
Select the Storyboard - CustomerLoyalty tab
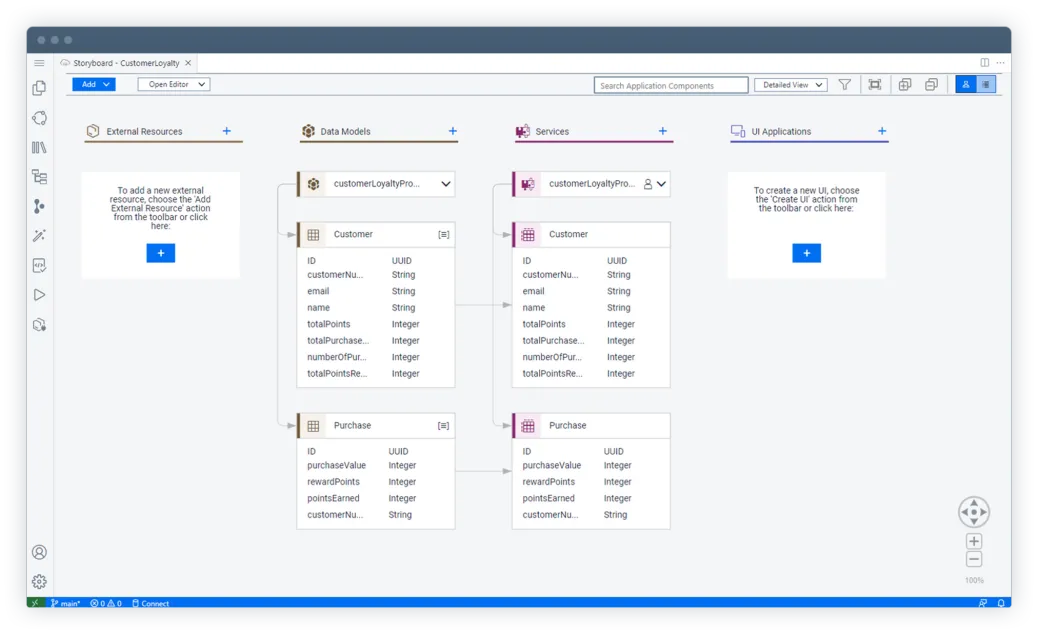(126, 63)
